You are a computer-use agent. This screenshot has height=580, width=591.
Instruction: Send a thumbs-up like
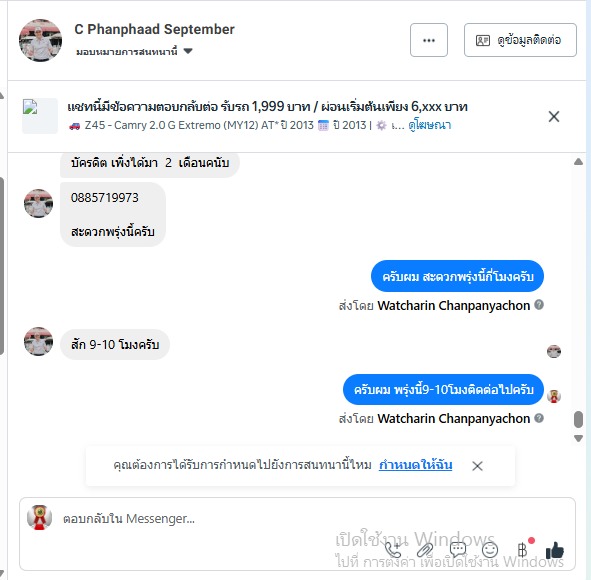tap(555, 550)
